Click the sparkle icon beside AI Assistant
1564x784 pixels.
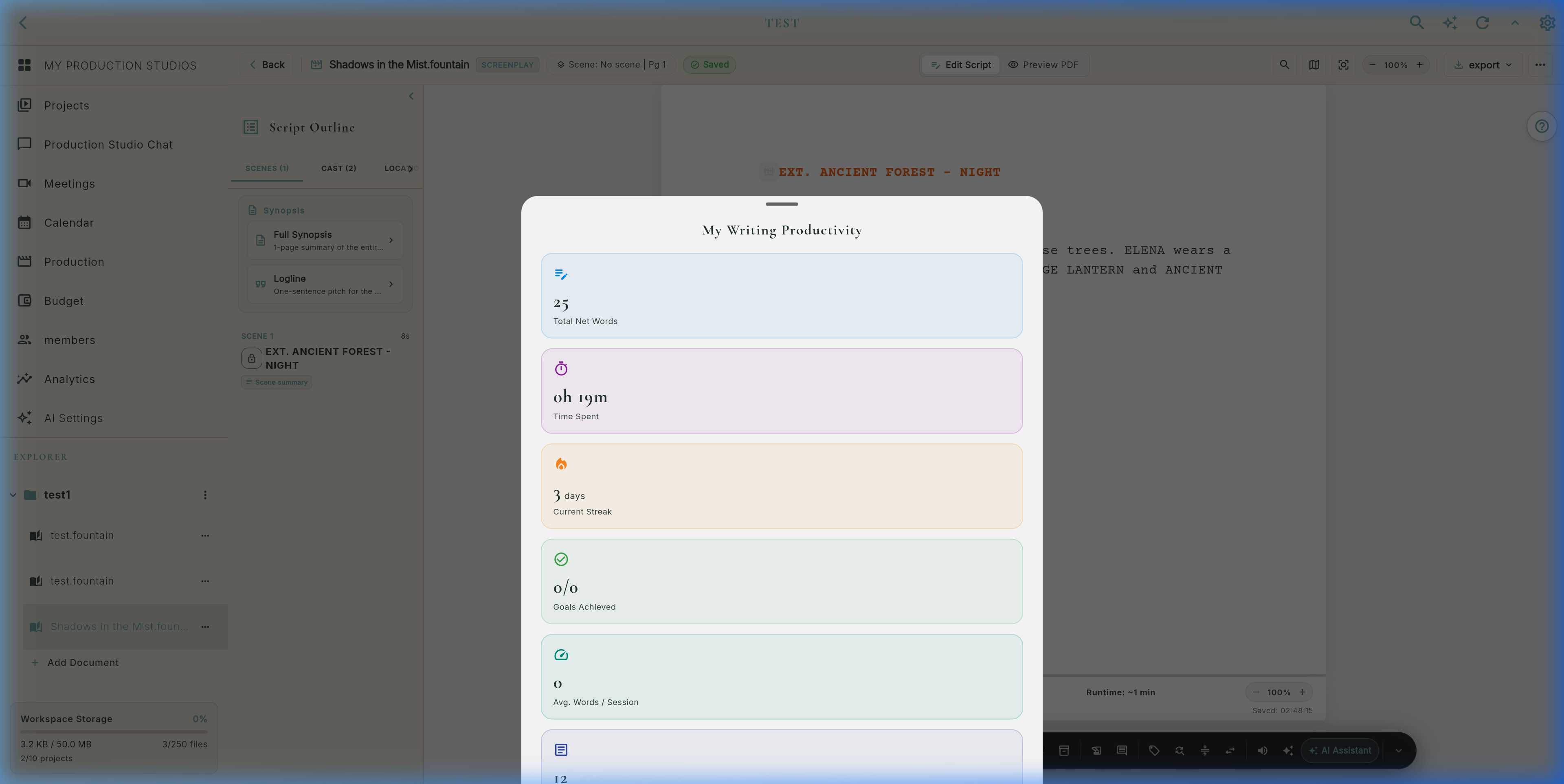(x=1288, y=751)
